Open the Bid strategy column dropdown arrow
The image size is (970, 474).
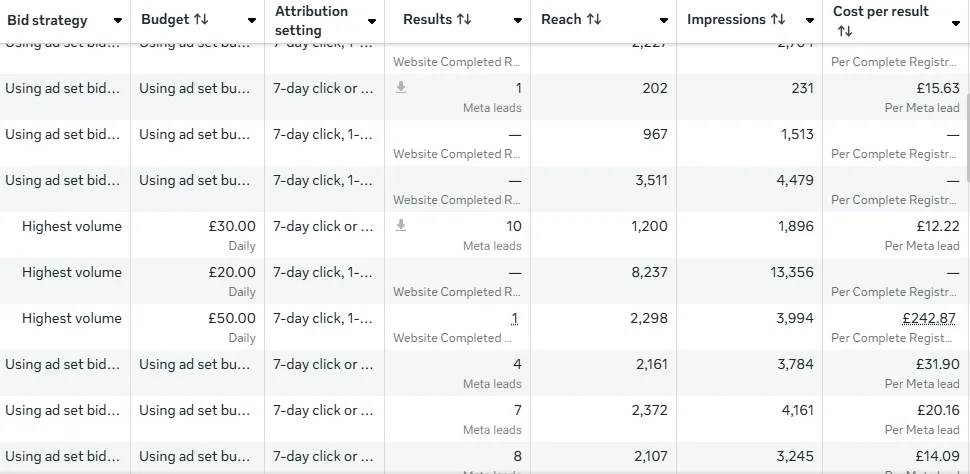(x=117, y=21)
